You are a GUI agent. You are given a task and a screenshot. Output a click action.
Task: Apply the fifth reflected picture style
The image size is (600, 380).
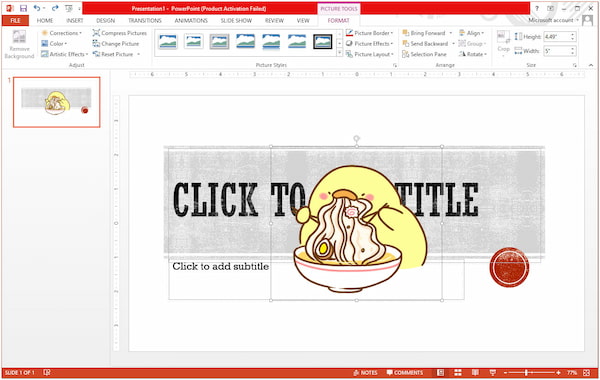tap(271, 41)
